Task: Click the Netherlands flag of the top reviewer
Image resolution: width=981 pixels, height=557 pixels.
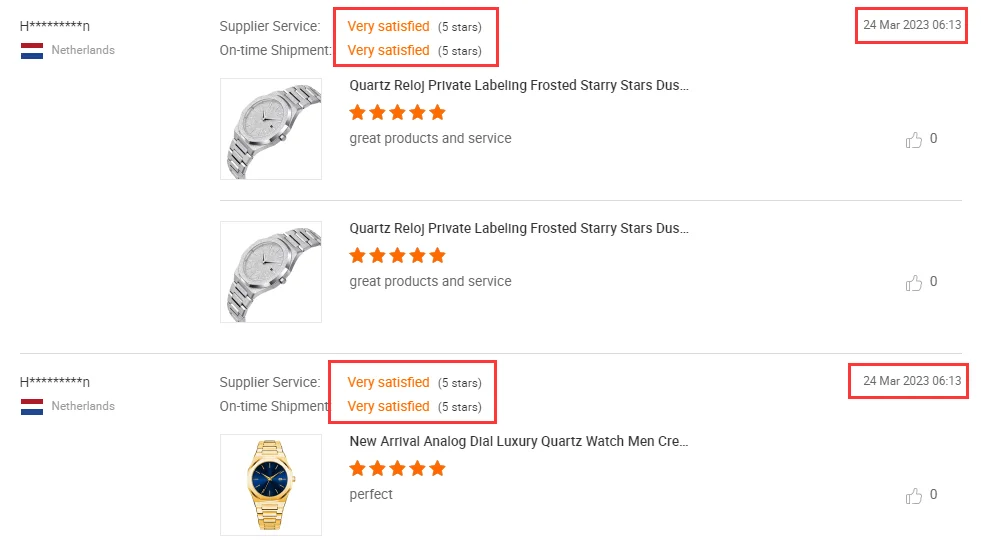Action: (x=32, y=50)
